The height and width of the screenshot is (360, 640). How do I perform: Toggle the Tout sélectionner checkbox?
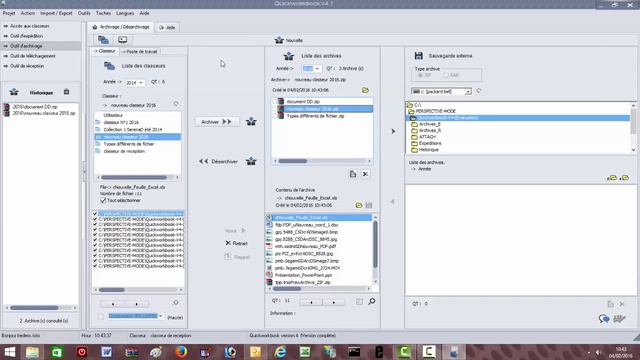point(103,200)
